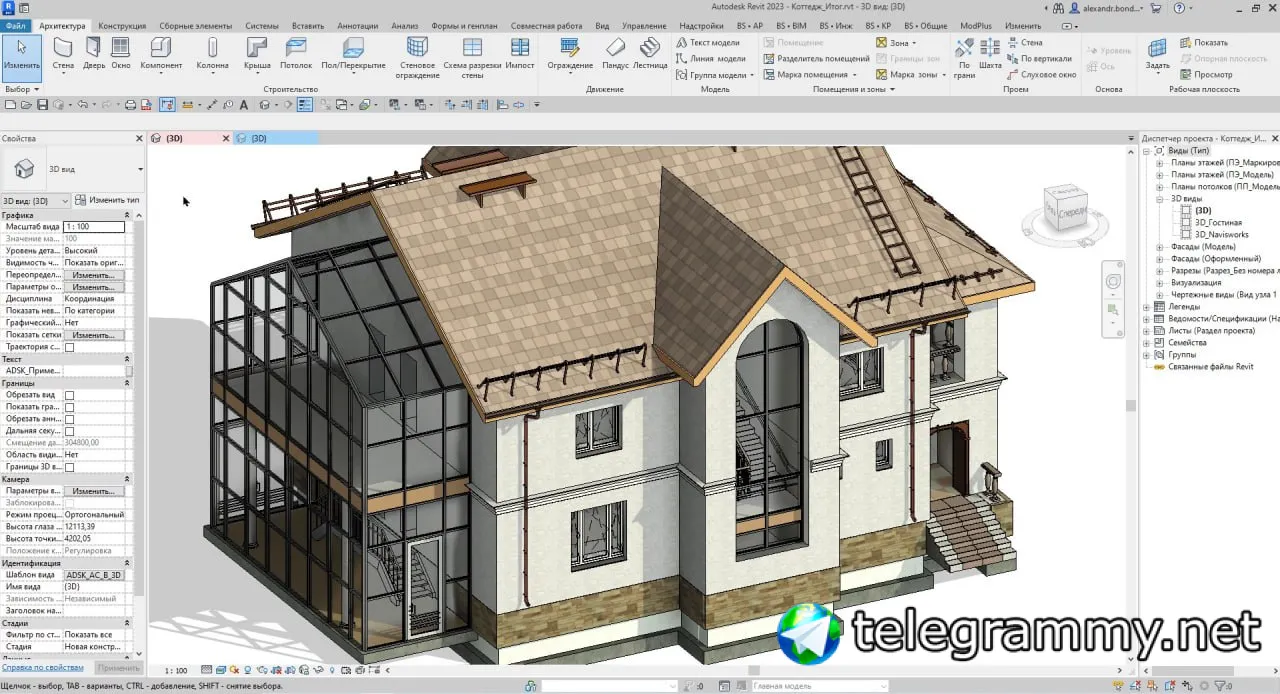Expand the Легенды tree node
This screenshot has height=694, width=1280.
tap(1147, 306)
